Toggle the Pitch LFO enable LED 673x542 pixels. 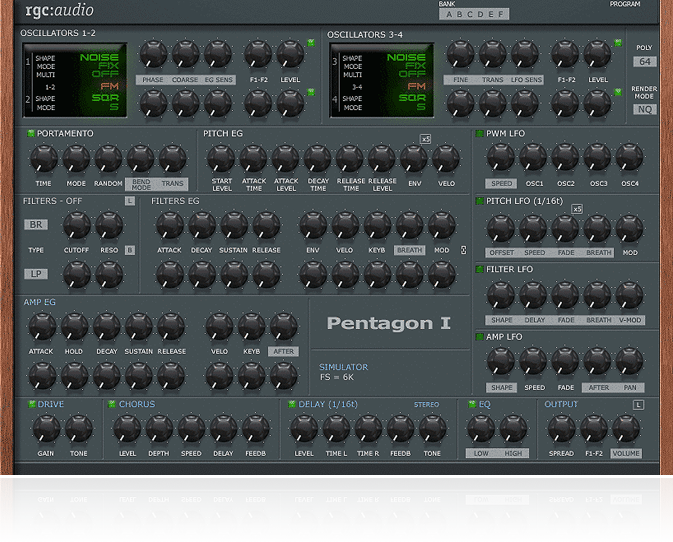479,201
